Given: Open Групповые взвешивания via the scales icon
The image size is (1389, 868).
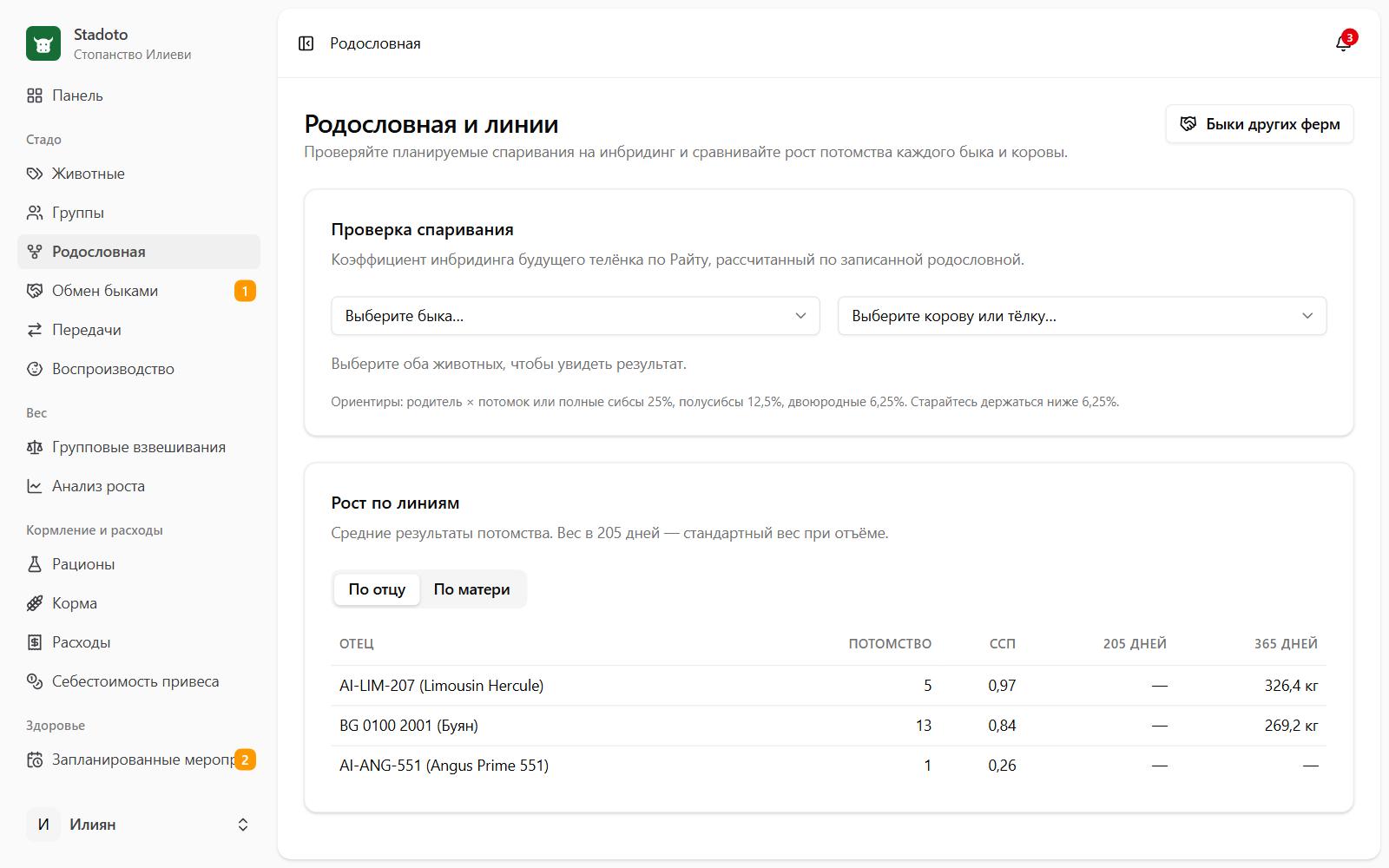Looking at the screenshot, I should (x=35, y=447).
